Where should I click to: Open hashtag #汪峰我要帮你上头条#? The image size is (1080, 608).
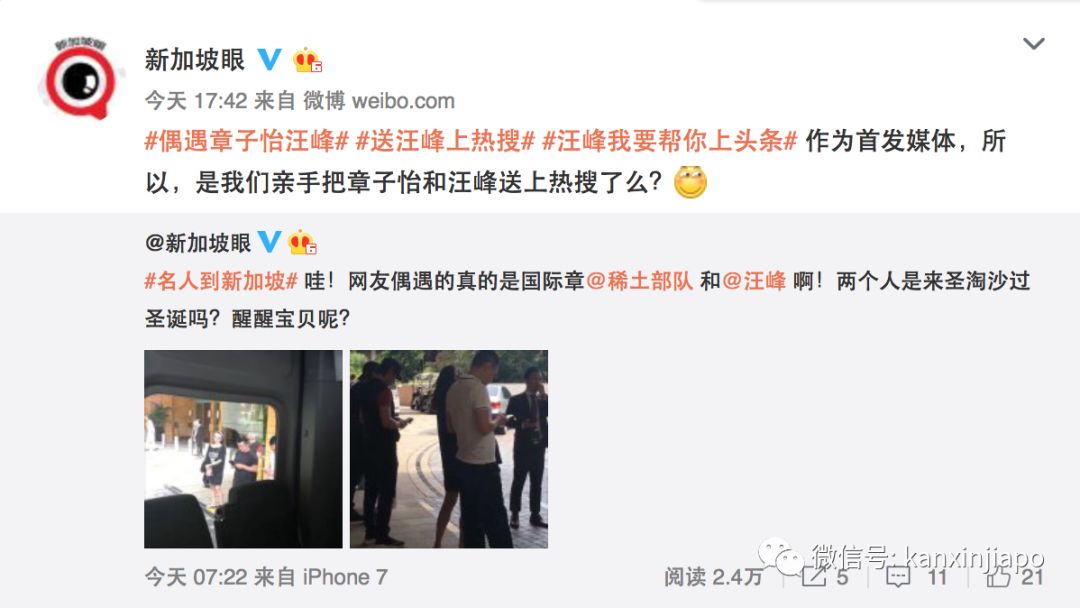point(669,141)
